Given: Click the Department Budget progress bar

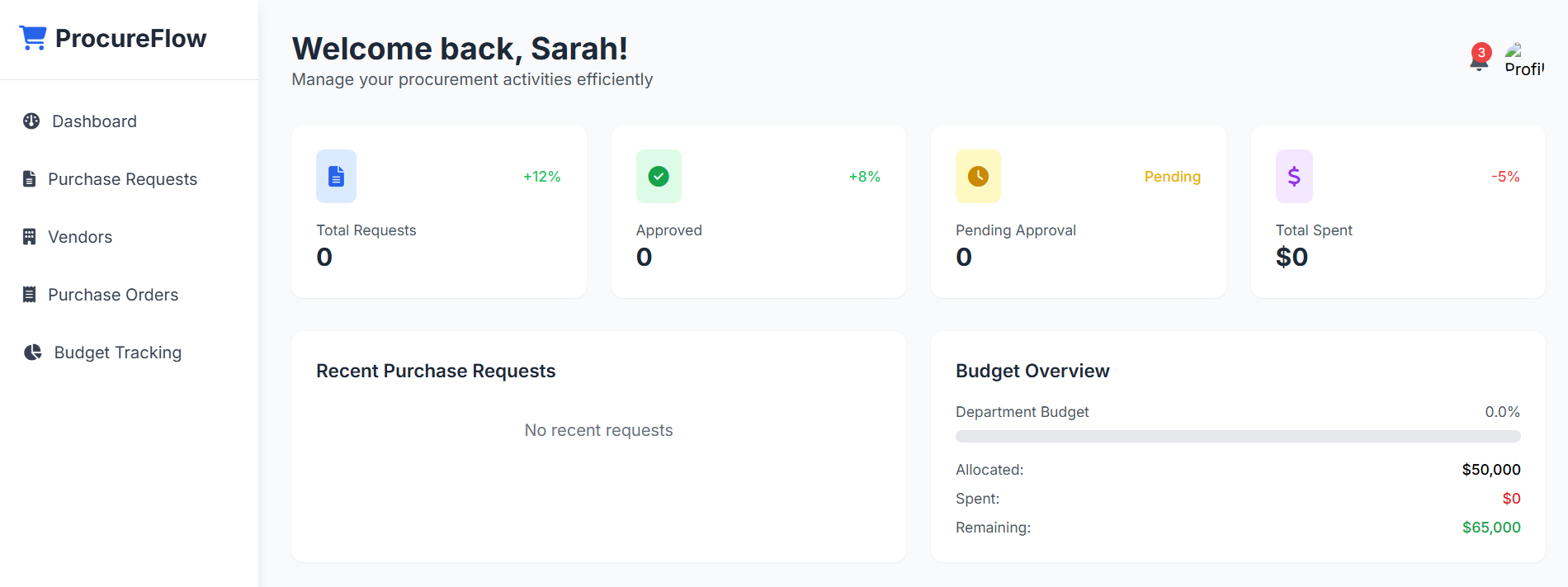Looking at the screenshot, I should click(1237, 436).
